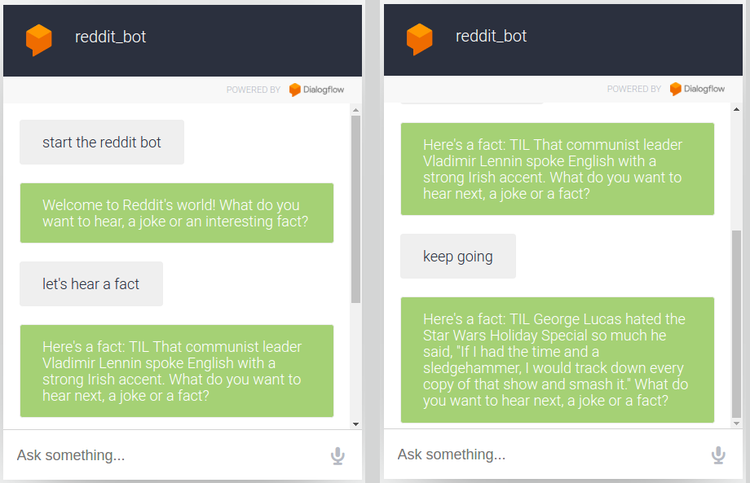Select the 'let's hear a fact' message
Viewport: 750px width, 483px height.
pos(91,284)
